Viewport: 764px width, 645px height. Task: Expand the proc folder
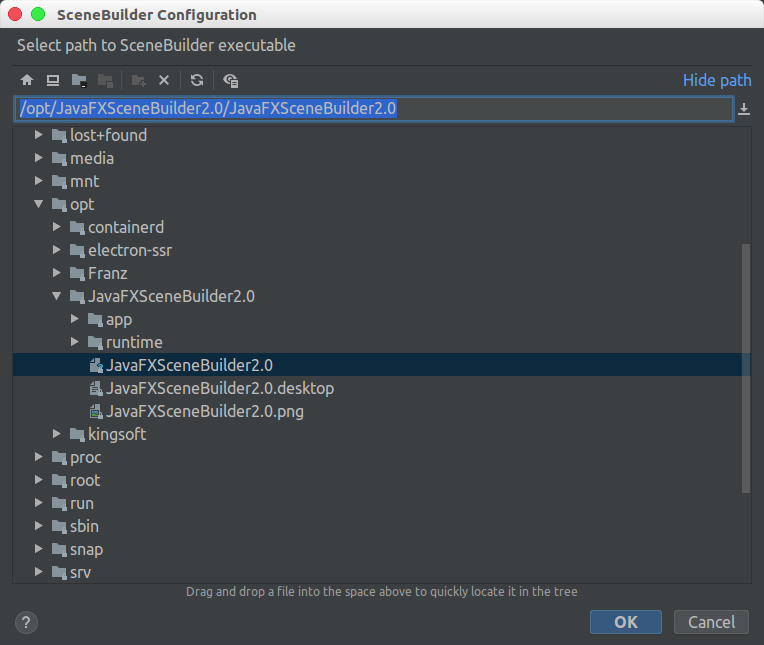(x=38, y=457)
